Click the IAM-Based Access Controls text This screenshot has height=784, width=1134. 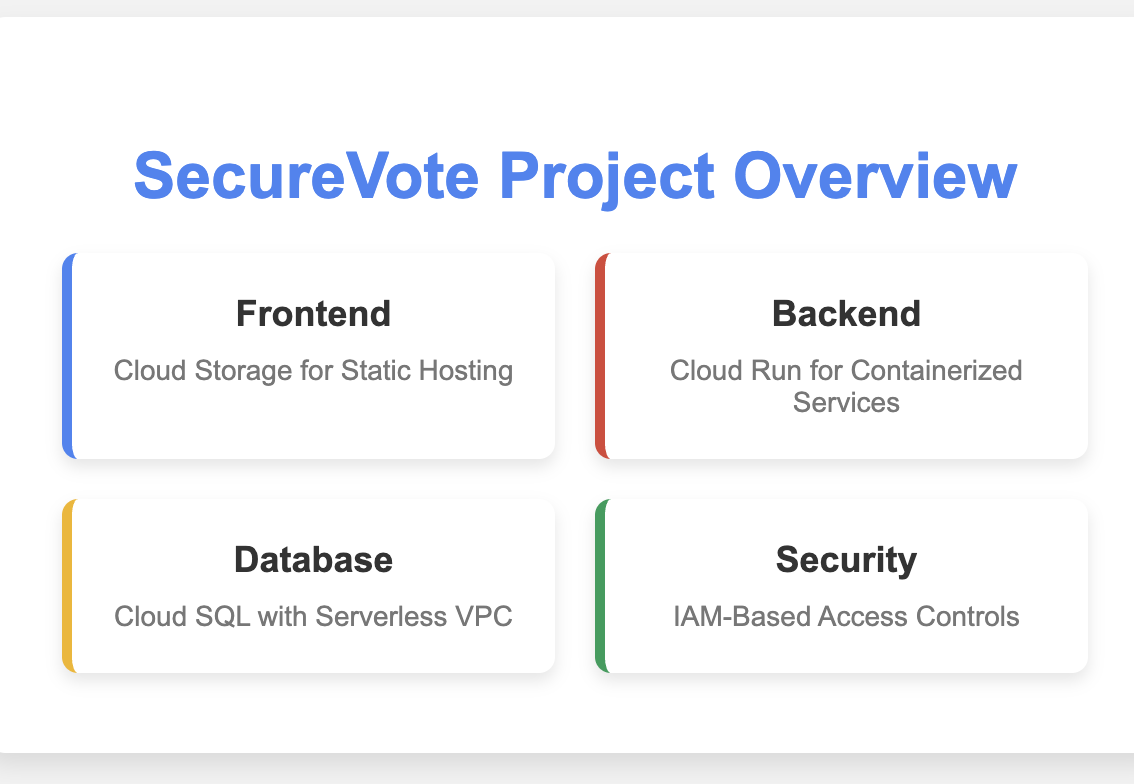846,616
